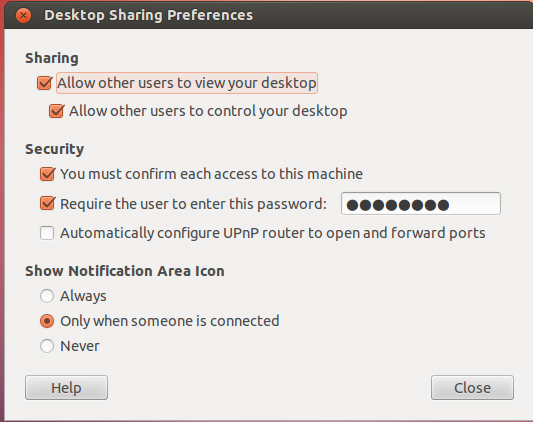
Task: Click the 'Show Notification Area Icon' heading
Action: tap(125, 271)
